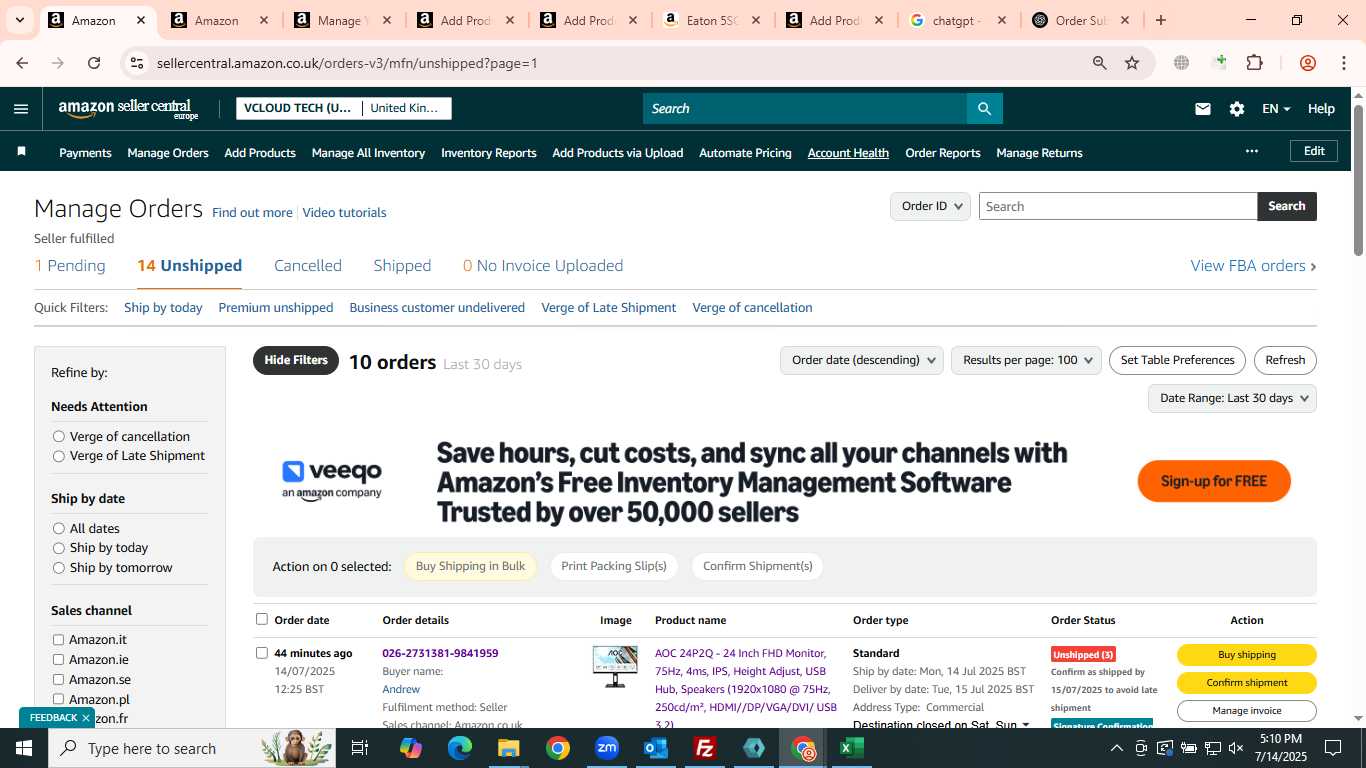Screen dimensions: 1366x768
Task: Click the browser back arrow
Action: [22, 63]
